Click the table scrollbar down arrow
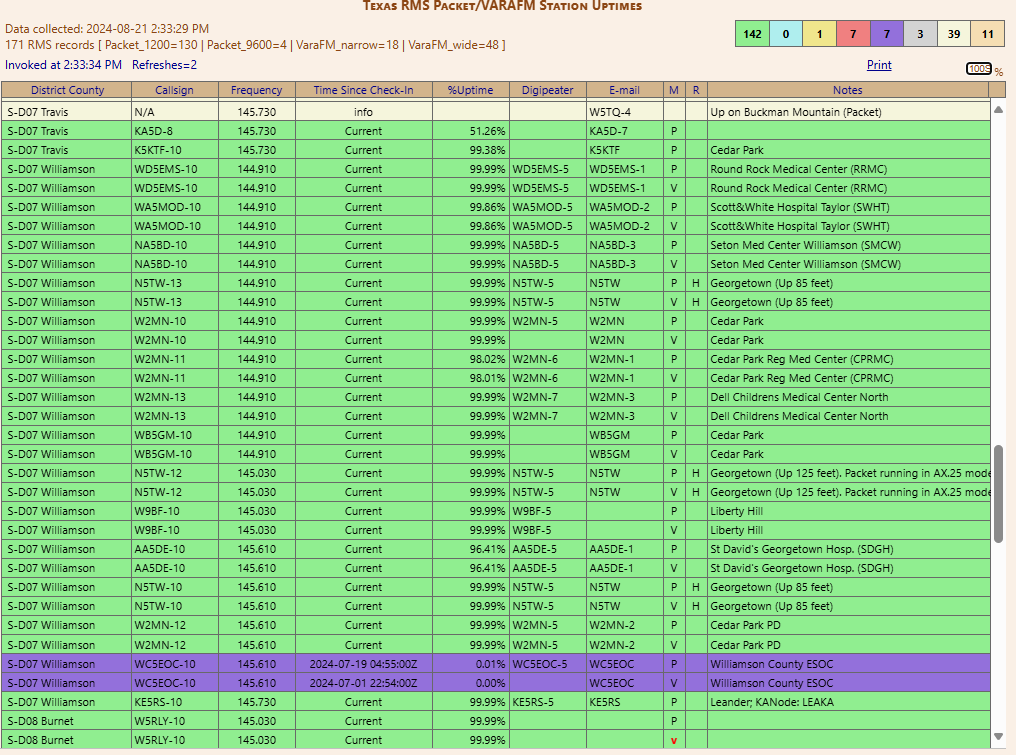This screenshot has width=1016, height=755. tap(999, 736)
